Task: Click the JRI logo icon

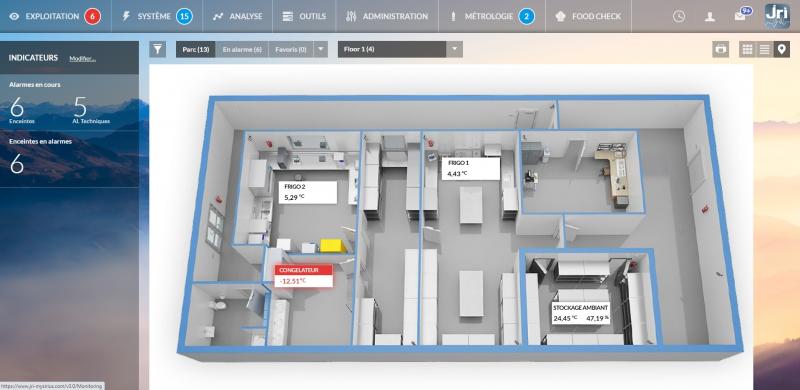Action: coord(777,16)
